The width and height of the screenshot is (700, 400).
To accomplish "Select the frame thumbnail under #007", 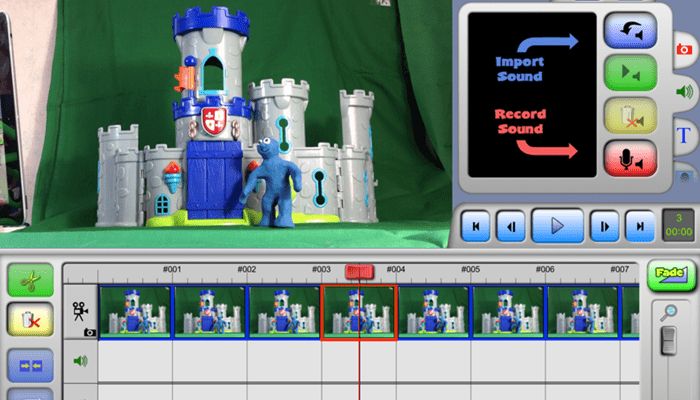I will coord(583,312).
